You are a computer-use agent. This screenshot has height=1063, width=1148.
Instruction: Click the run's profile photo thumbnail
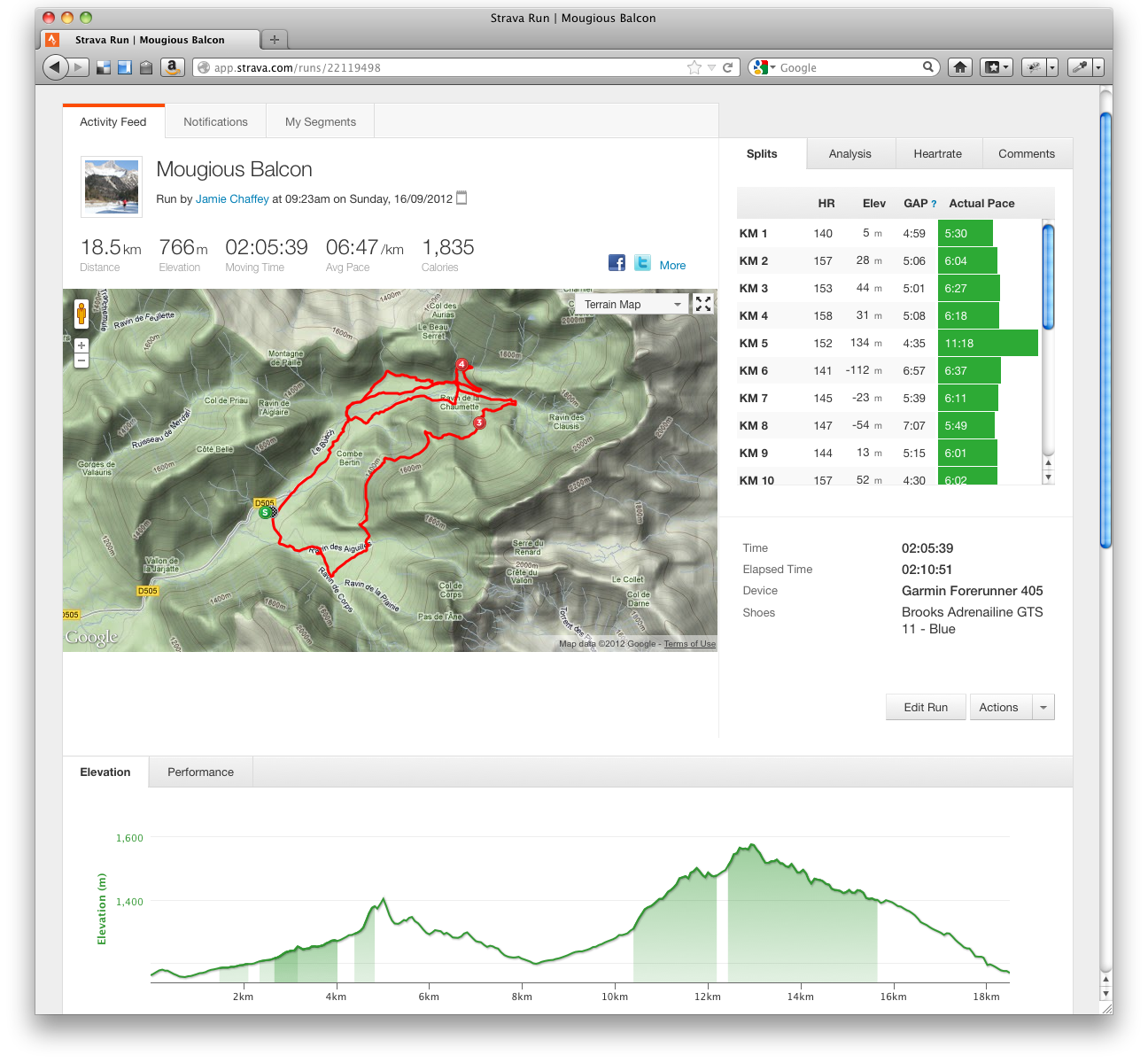point(112,187)
